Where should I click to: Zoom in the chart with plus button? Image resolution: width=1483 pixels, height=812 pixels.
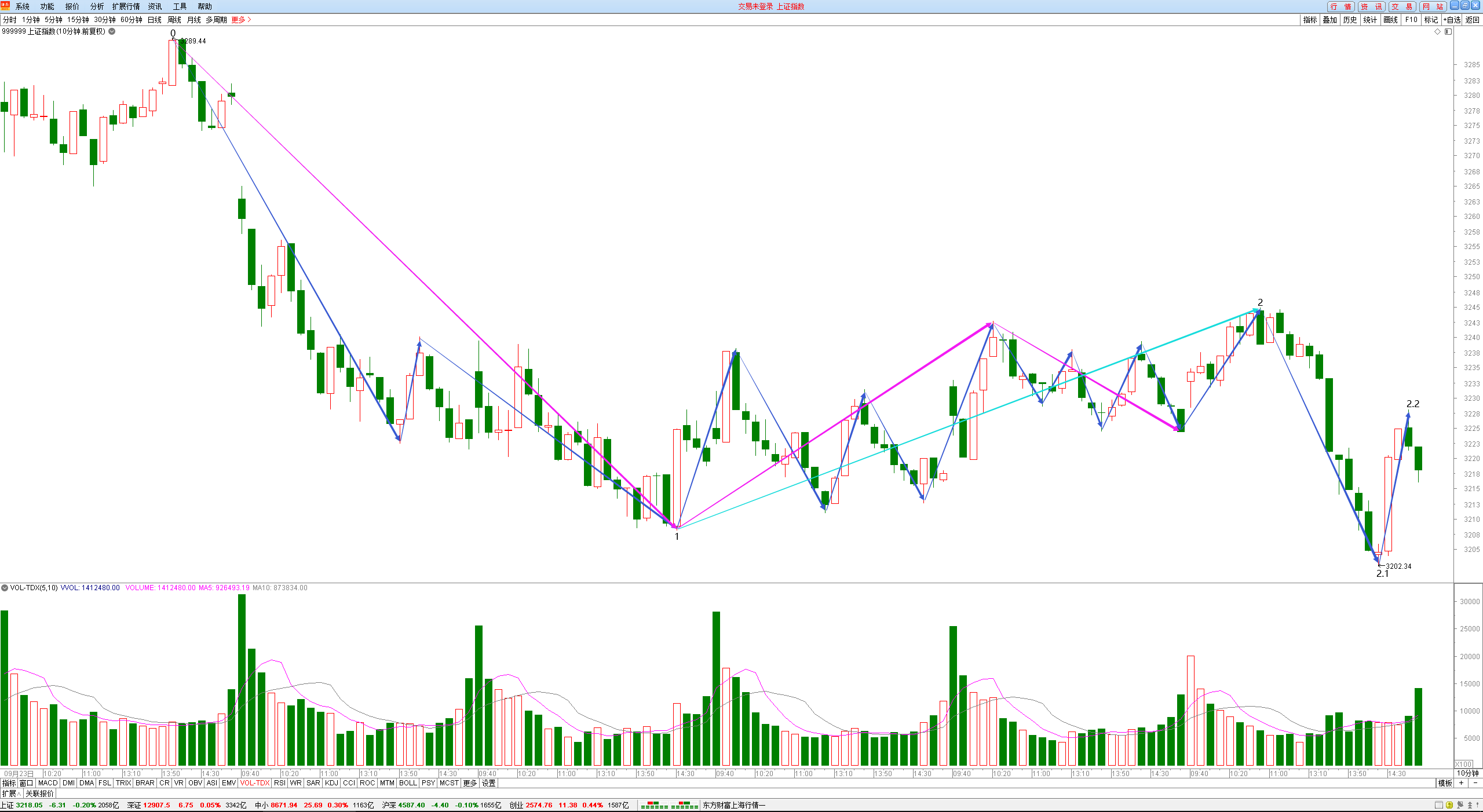click(x=1461, y=783)
